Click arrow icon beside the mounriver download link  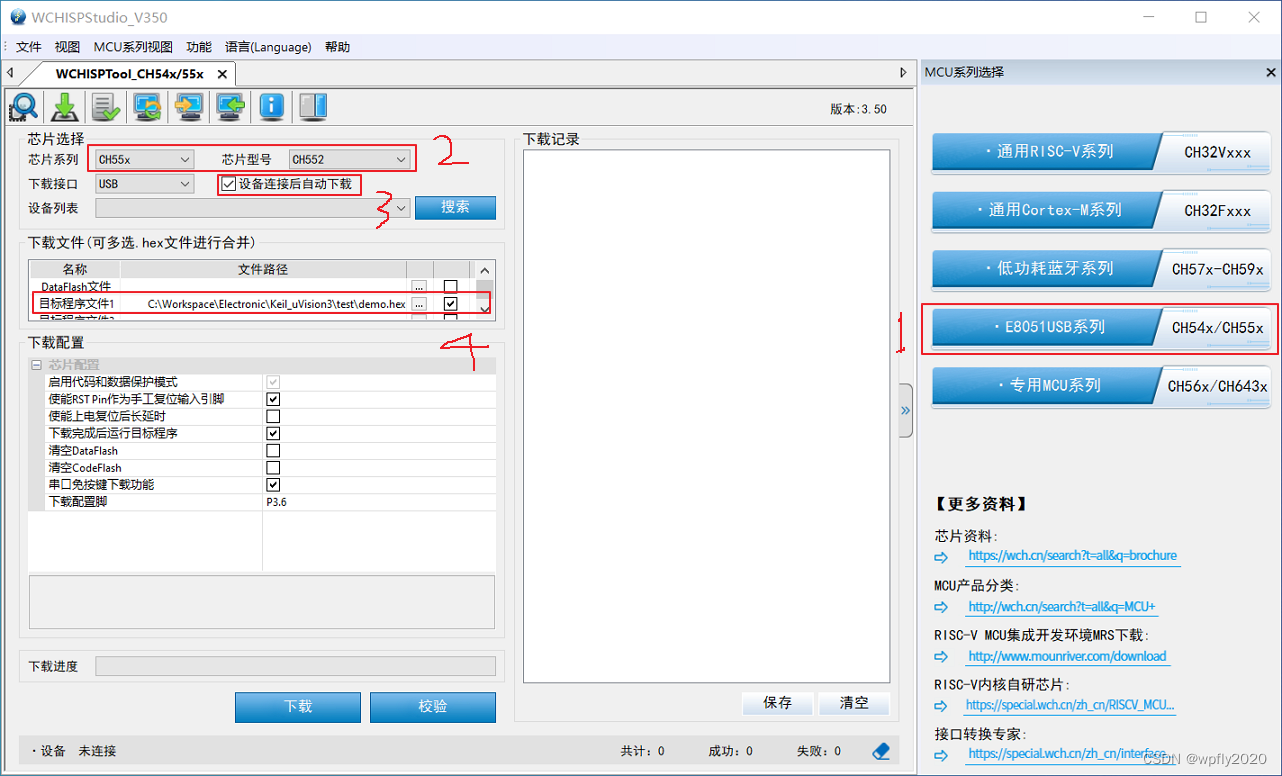point(941,657)
